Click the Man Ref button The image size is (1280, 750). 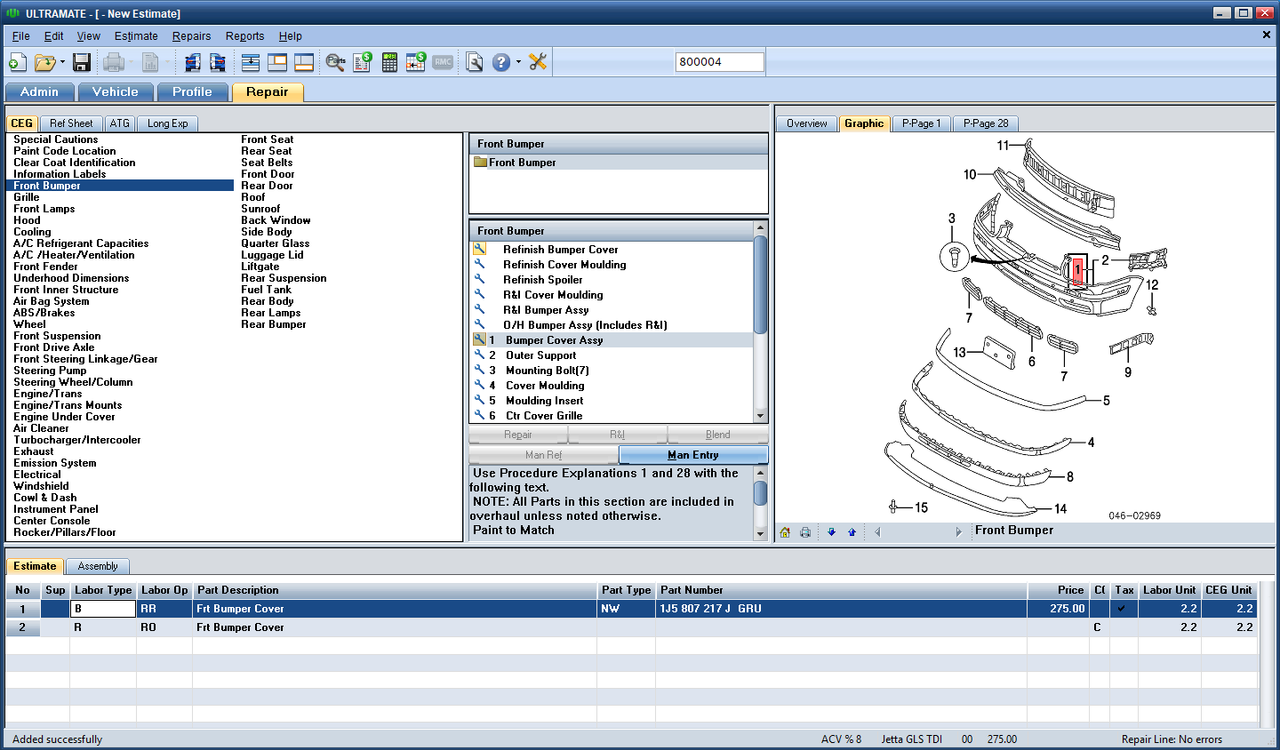(x=543, y=455)
